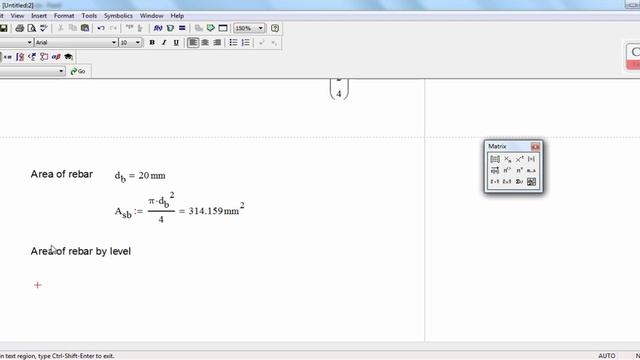
Task: Open Symbolic keyword palette with graduation cap
Action: coord(68,57)
